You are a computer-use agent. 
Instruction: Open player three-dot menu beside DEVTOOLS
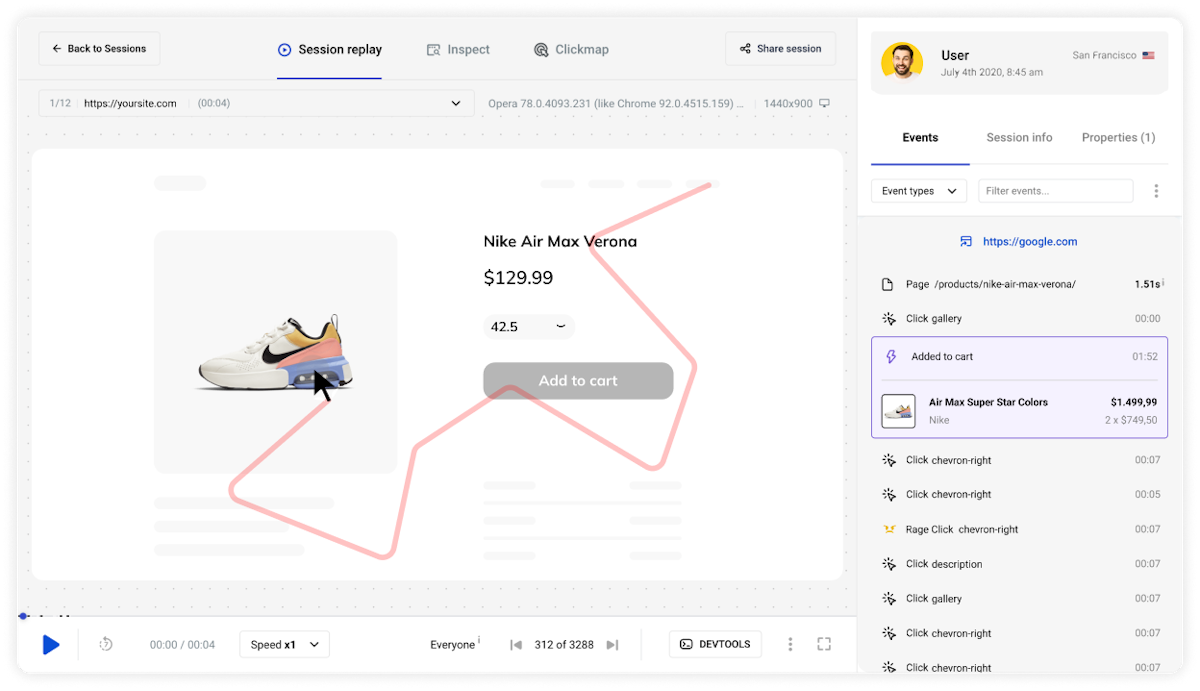point(790,645)
